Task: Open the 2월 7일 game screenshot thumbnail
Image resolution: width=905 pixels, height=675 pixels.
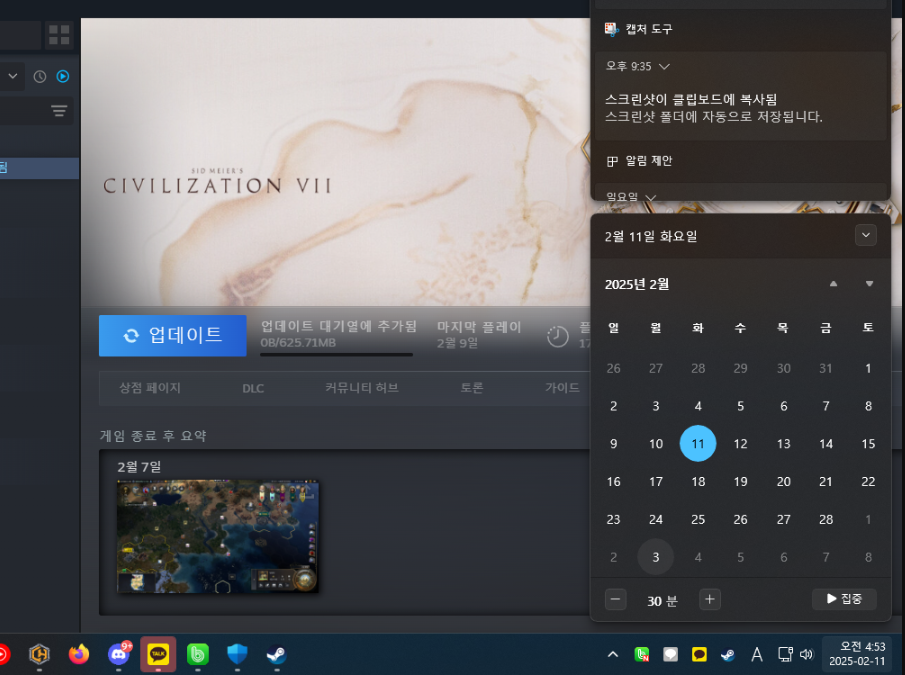Action: pyautogui.click(x=218, y=536)
